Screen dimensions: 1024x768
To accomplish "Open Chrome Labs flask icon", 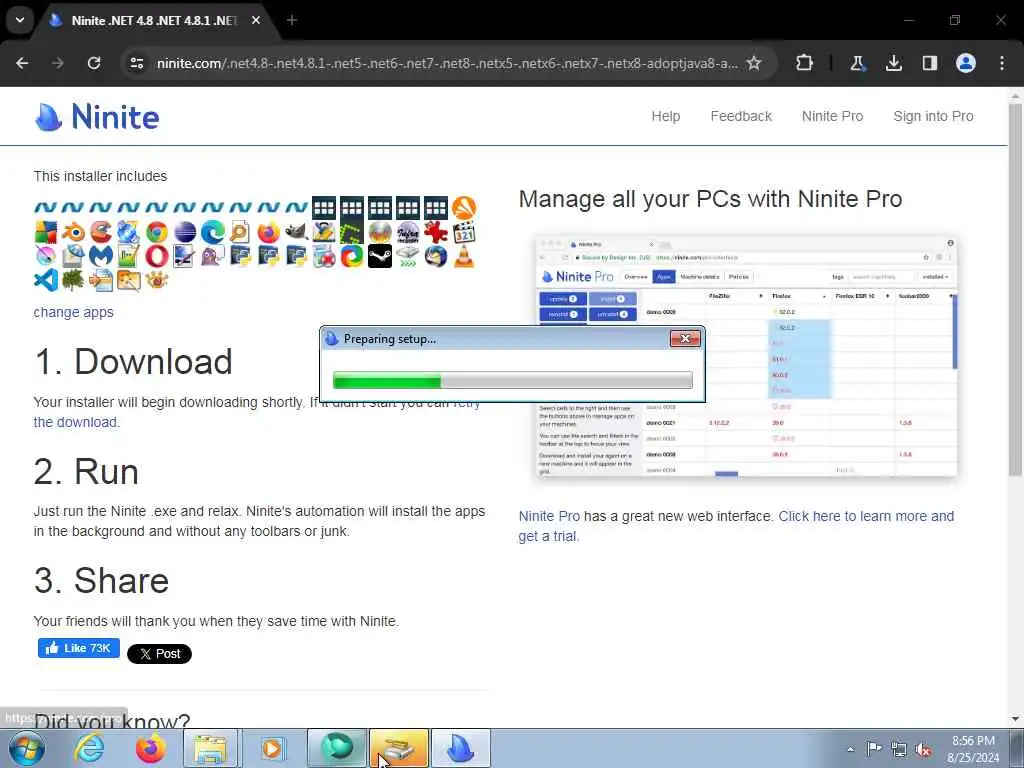I will coord(857,63).
